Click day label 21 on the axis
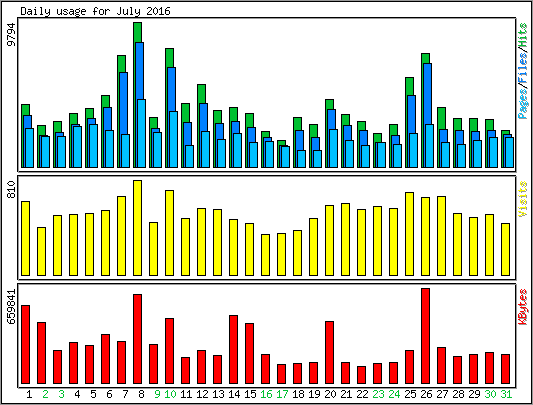 346,394
